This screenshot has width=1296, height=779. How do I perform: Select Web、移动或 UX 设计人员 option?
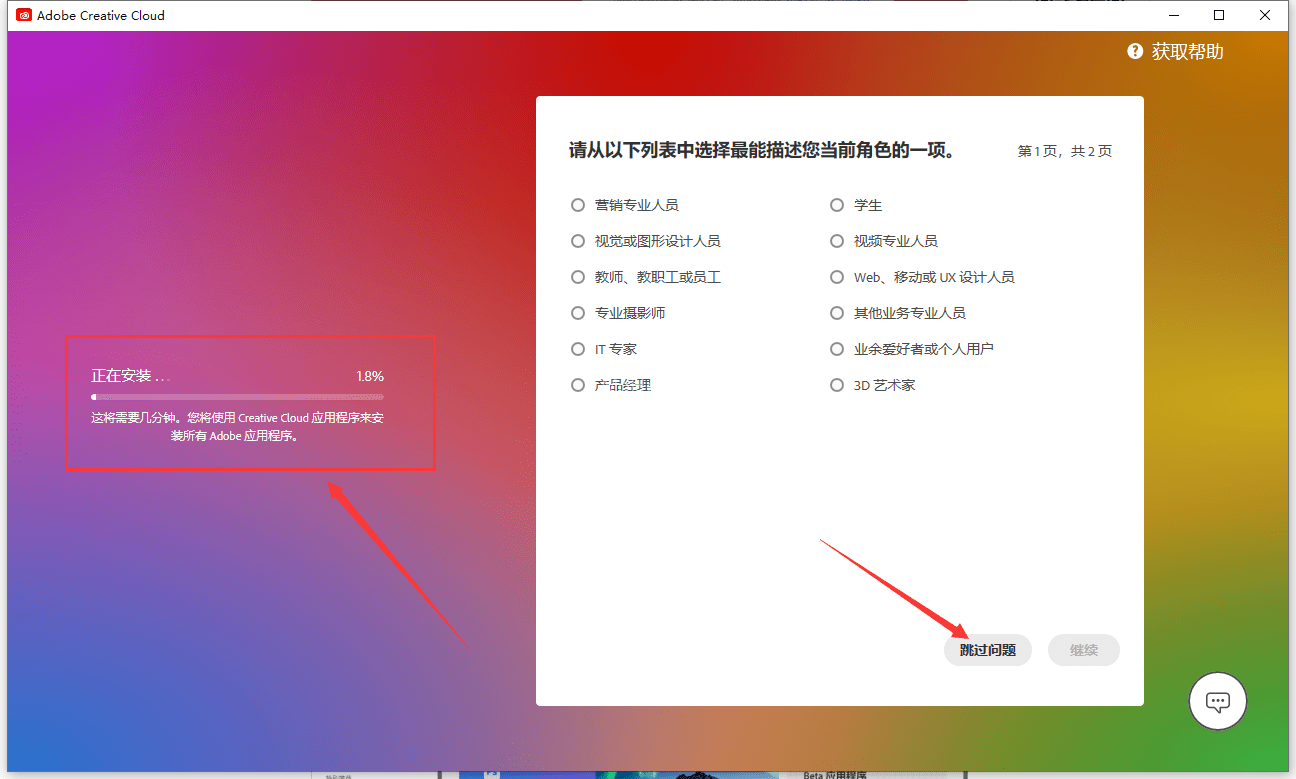(837, 277)
